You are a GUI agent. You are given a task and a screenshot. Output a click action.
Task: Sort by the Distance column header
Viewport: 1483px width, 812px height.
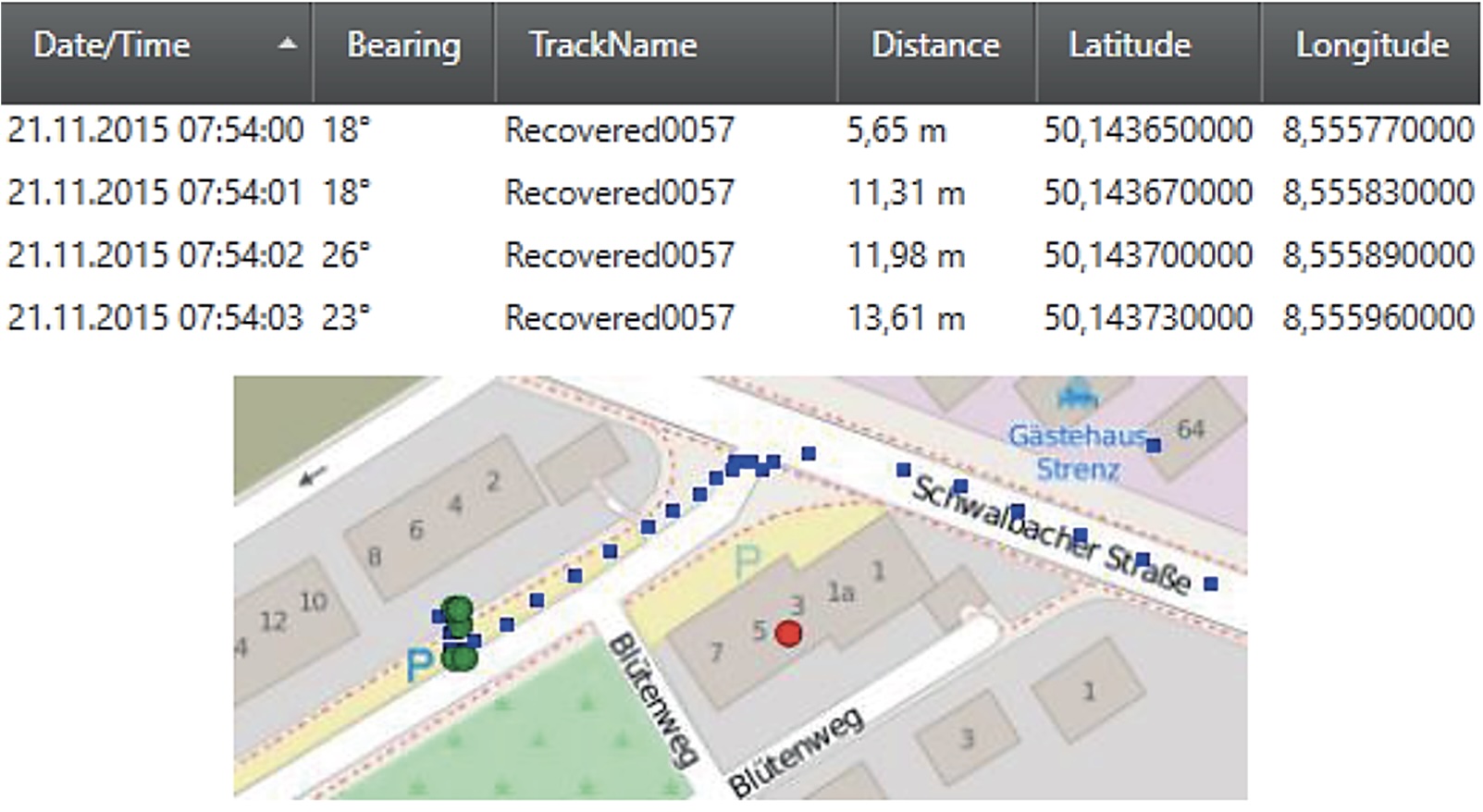click(x=936, y=52)
